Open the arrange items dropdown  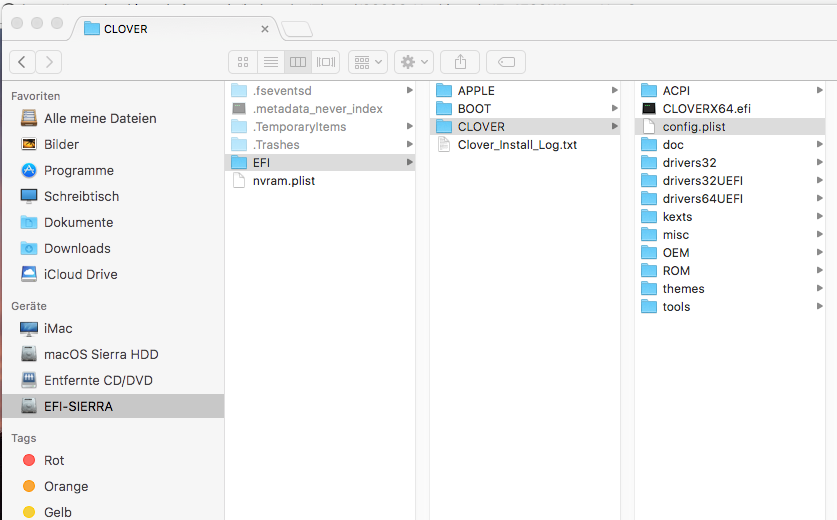[x=368, y=62]
